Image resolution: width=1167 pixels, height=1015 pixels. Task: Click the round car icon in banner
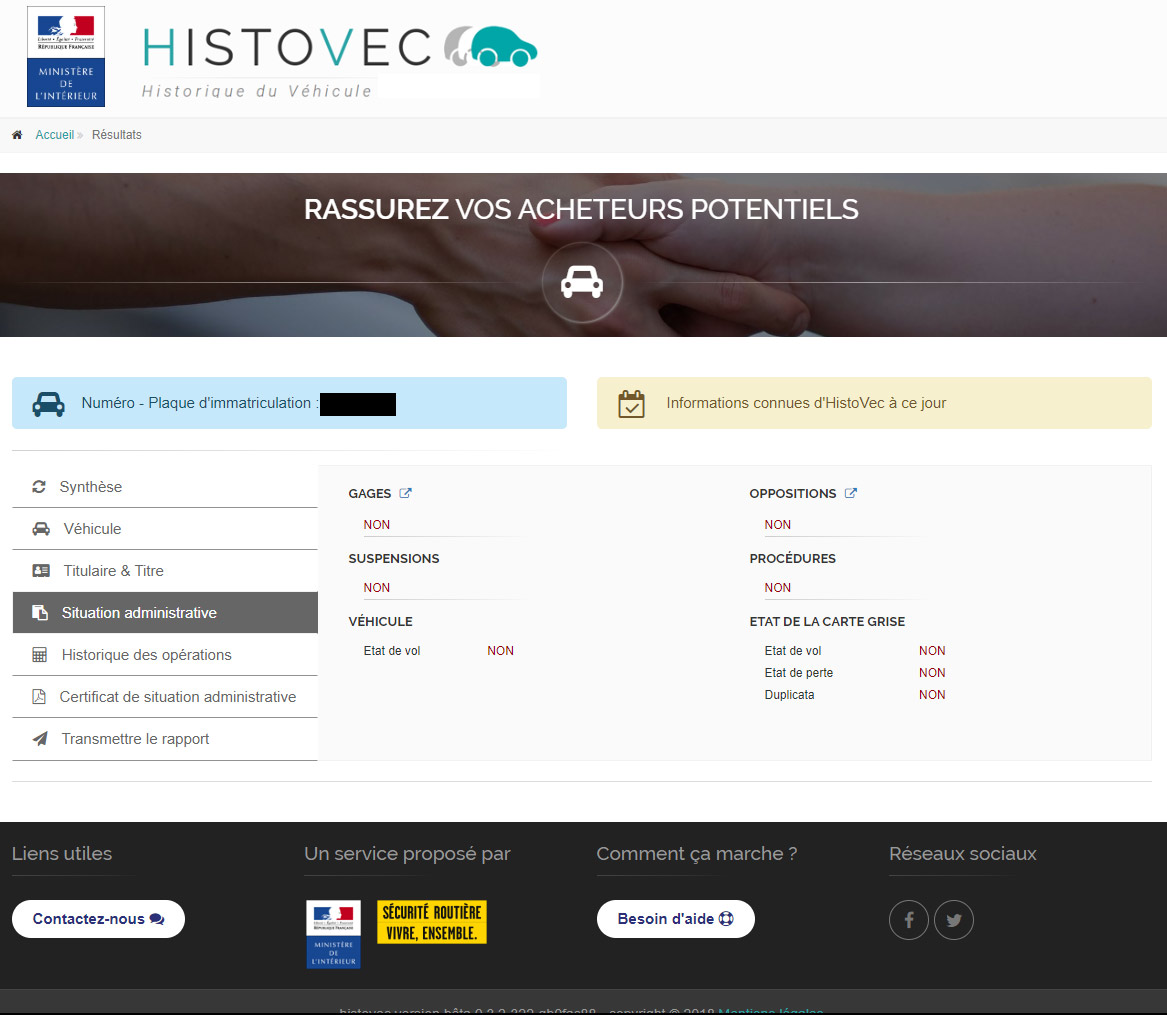582,282
